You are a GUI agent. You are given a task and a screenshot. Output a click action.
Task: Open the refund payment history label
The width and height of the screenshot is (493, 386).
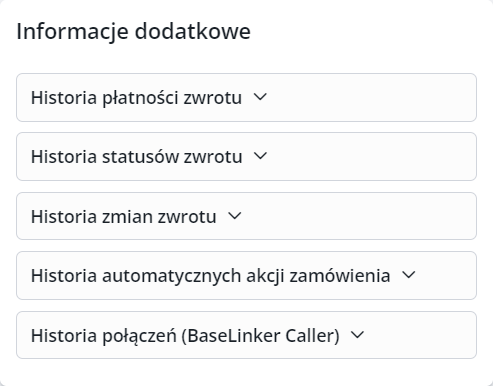(136, 98)
